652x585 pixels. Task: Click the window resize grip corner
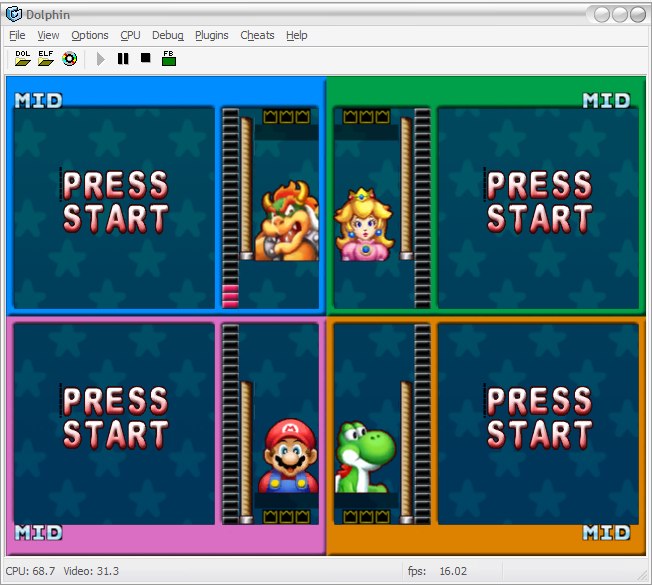pos(642,575)
